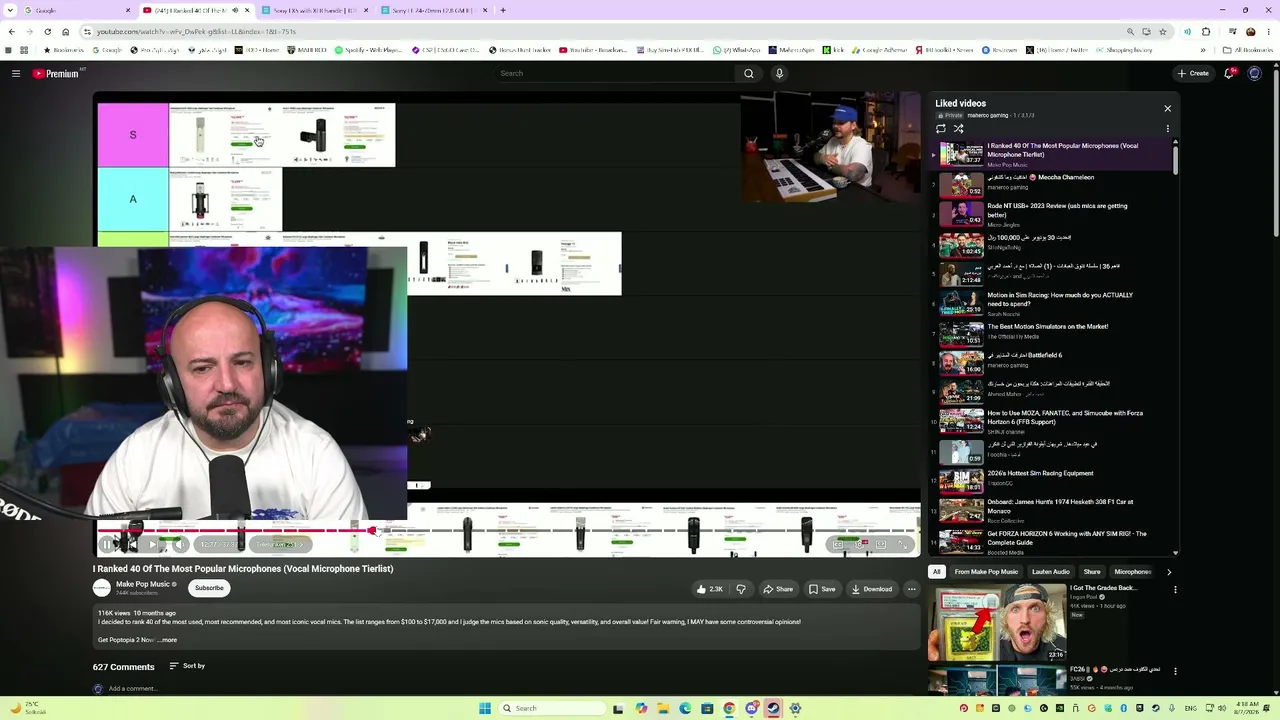This screenshot has width=1280, height=720.
Task: Pause the video with player pause button
Action: pos(107,544)
